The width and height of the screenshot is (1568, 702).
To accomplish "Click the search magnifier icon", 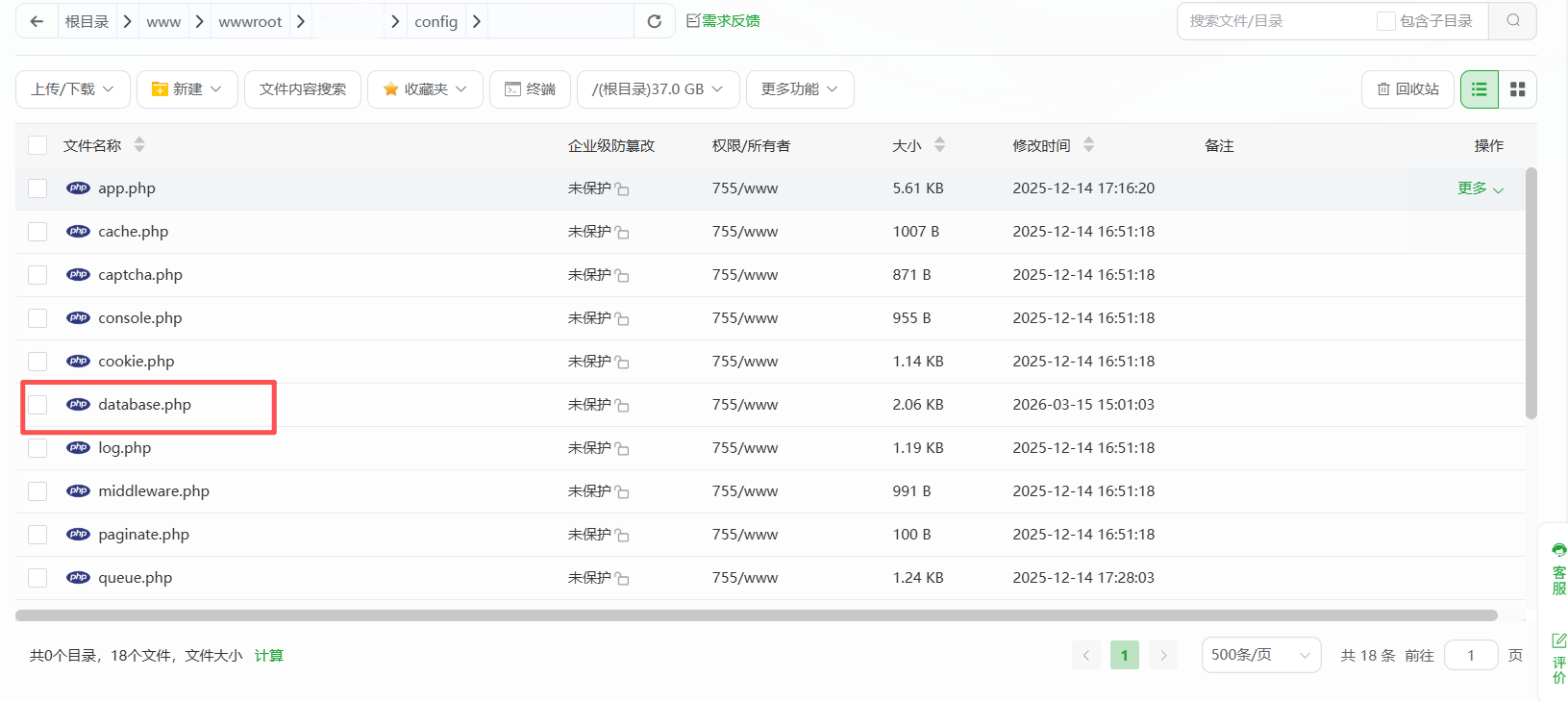I will 1513,20.
